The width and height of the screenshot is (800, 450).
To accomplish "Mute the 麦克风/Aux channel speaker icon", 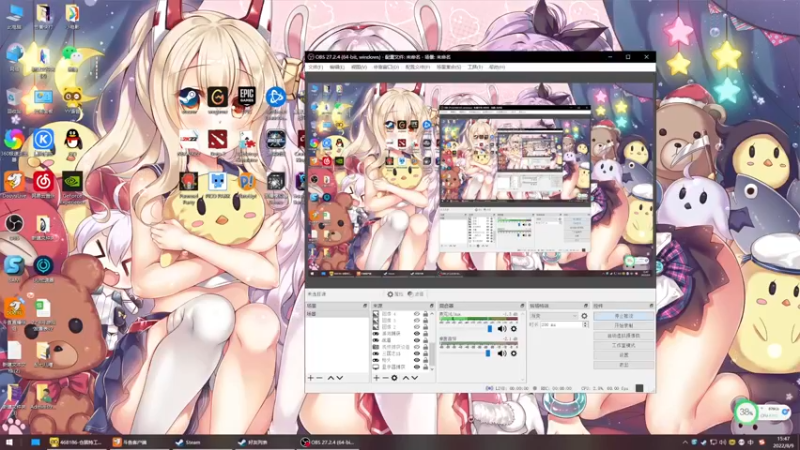I will click(x=502, y=329).
